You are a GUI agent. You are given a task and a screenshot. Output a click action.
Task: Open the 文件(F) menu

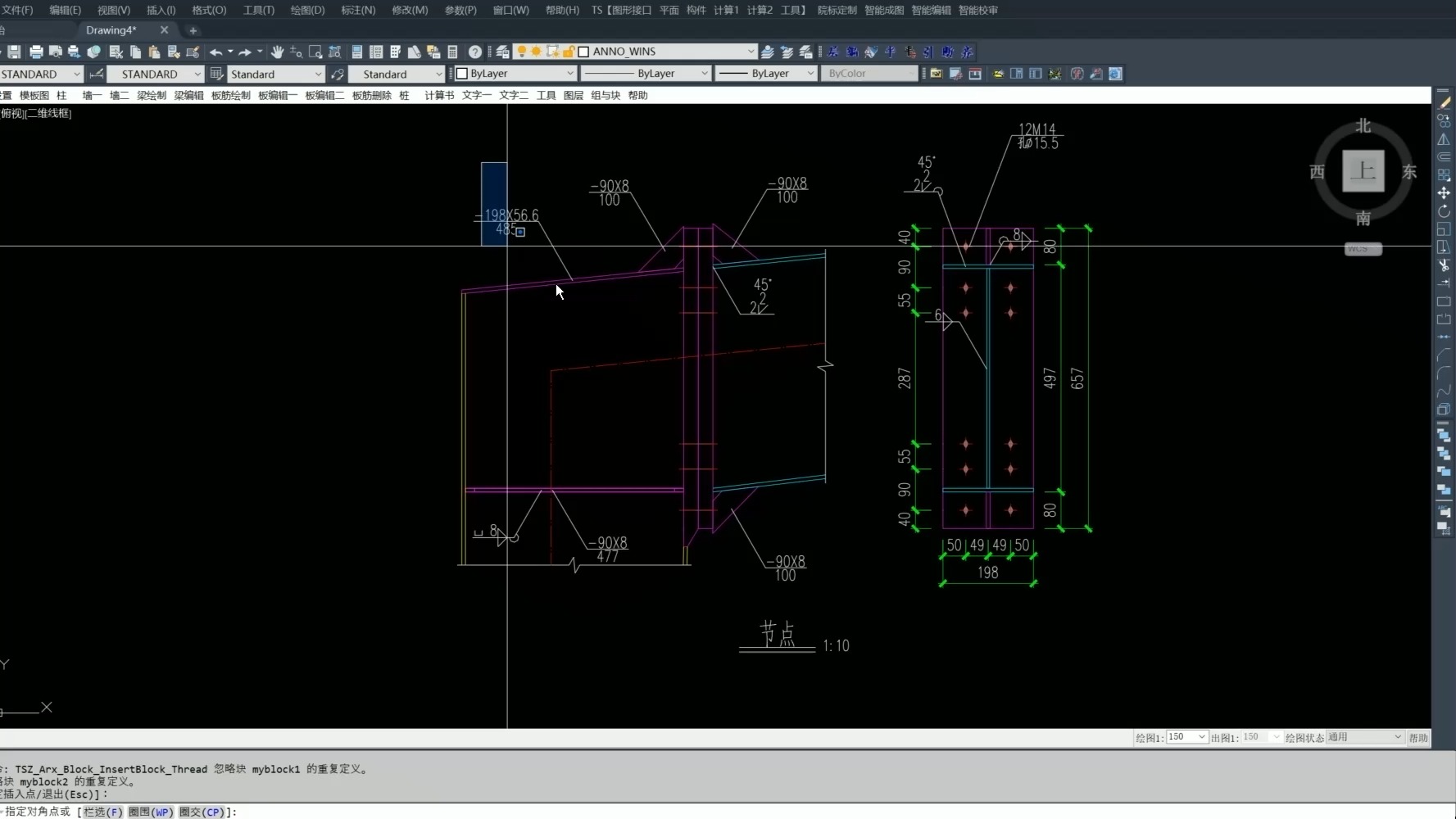click(18, 10)
